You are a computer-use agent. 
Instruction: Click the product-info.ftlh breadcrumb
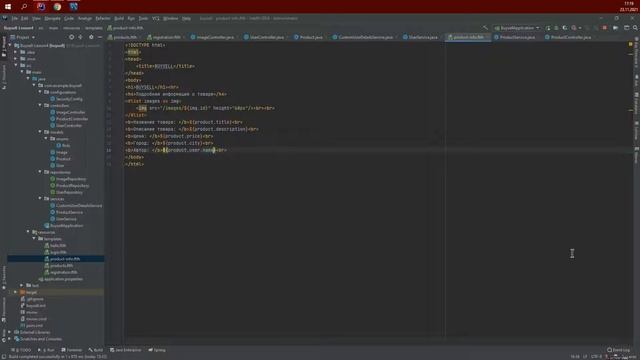tap(125, 28)
